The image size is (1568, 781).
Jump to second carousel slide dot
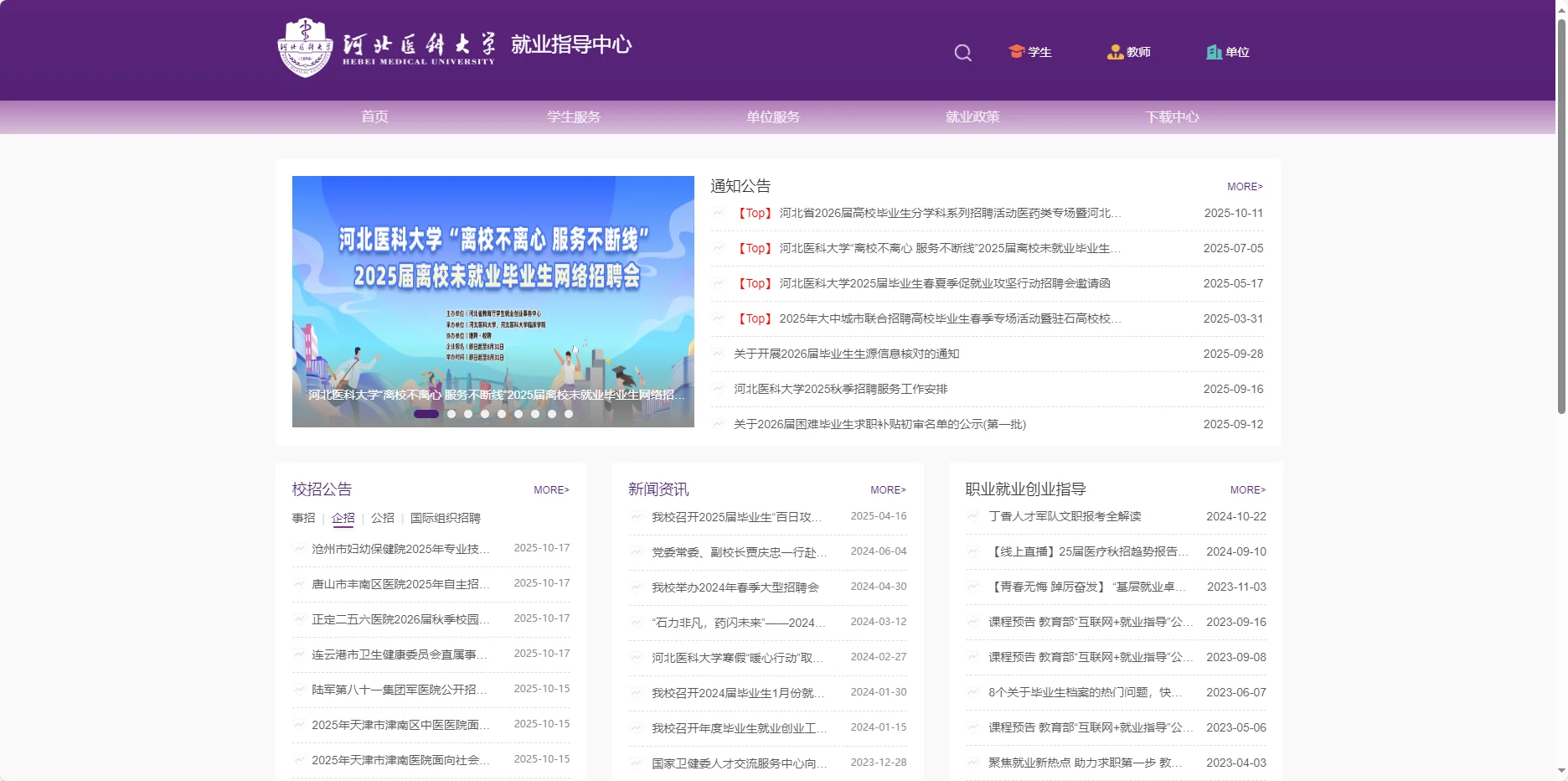tap(451, 414)
